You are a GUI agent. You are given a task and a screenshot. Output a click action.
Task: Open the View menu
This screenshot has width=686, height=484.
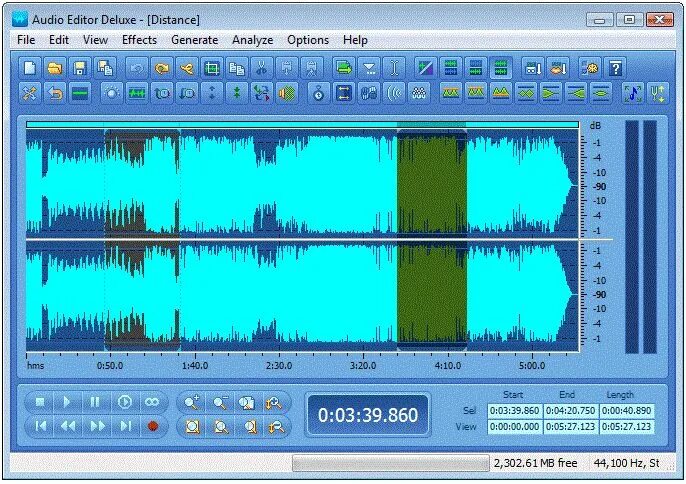coord(95,40)
